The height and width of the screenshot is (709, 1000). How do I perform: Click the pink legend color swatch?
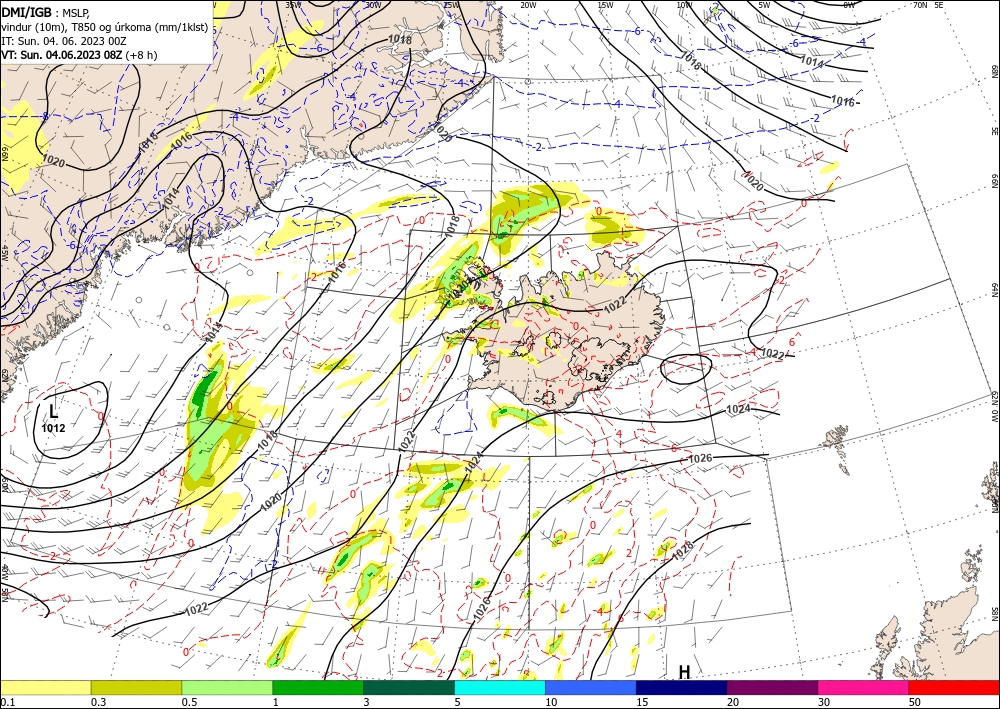click(x=864, y=687)
